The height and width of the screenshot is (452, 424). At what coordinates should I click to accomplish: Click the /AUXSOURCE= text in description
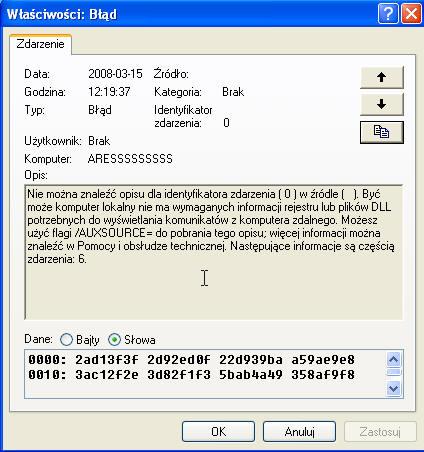[x=115, y=233]
